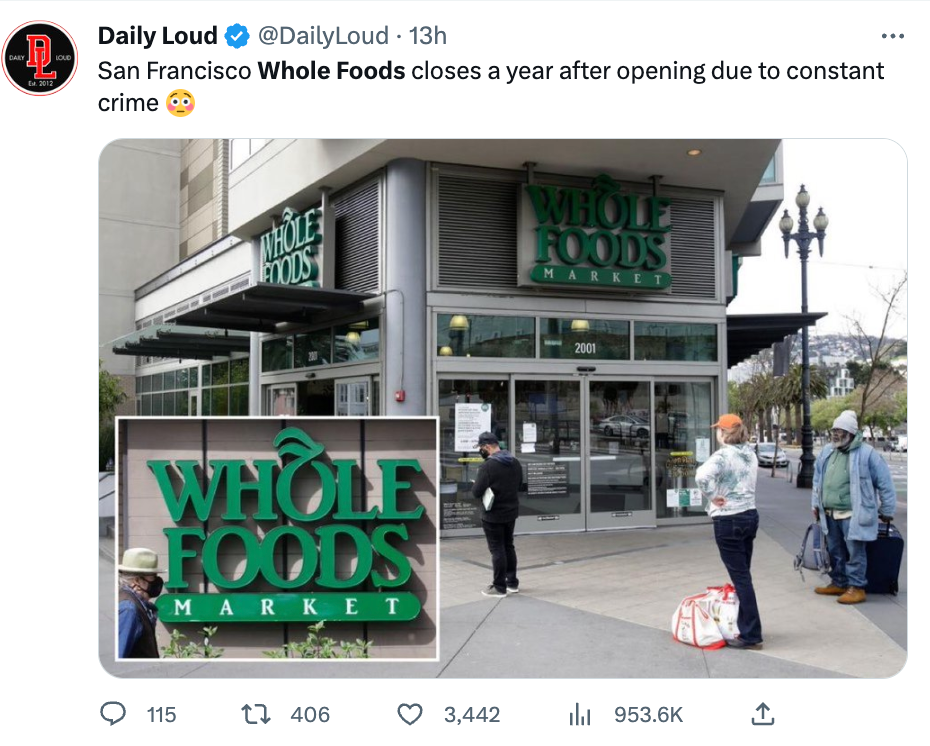Viewport: 930px width, 746px height.
Task: Click the flushed face emoji
Action: (x=180, y=103)
